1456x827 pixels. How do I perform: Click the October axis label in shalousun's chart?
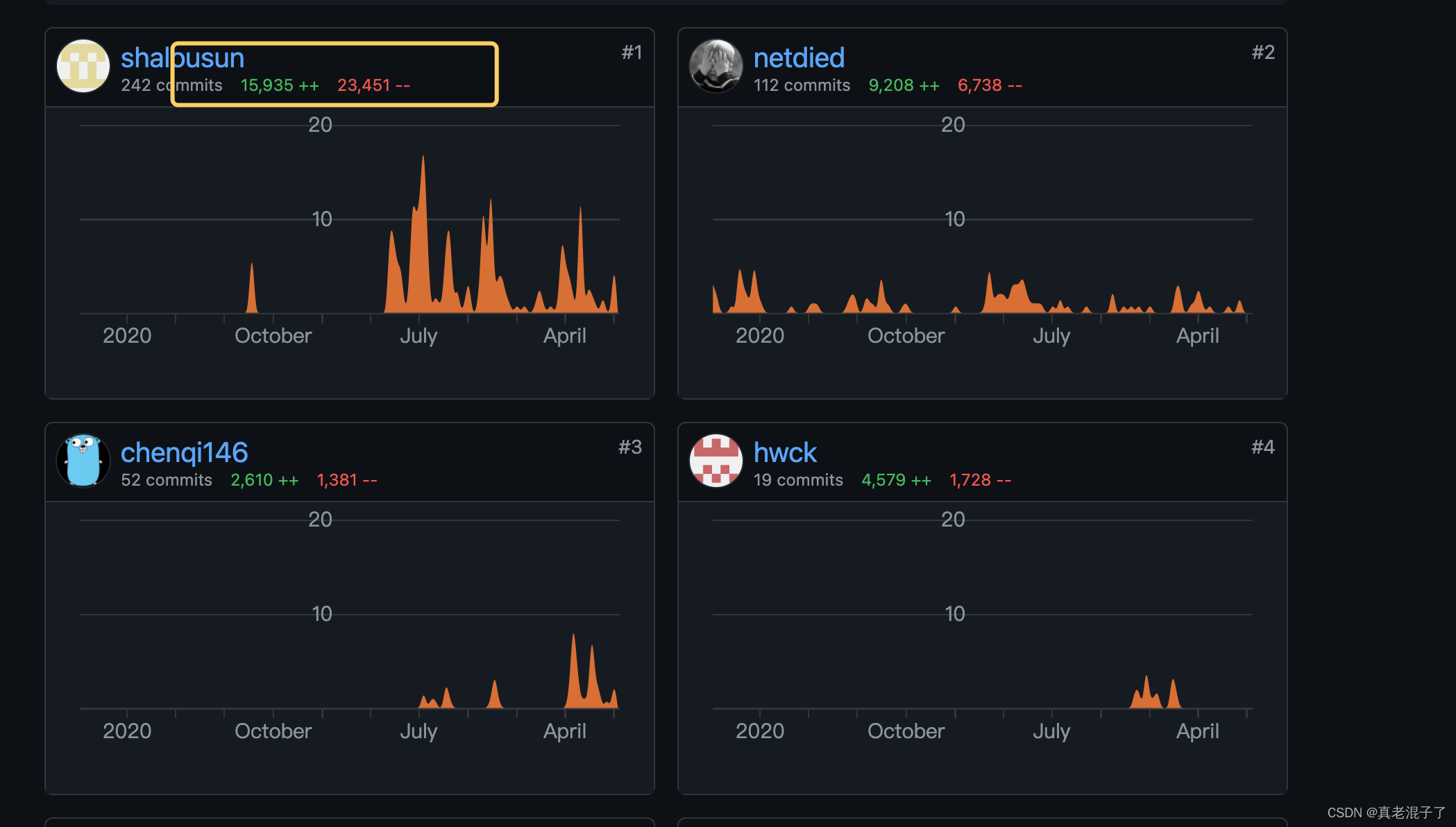(x=273, y=336)
